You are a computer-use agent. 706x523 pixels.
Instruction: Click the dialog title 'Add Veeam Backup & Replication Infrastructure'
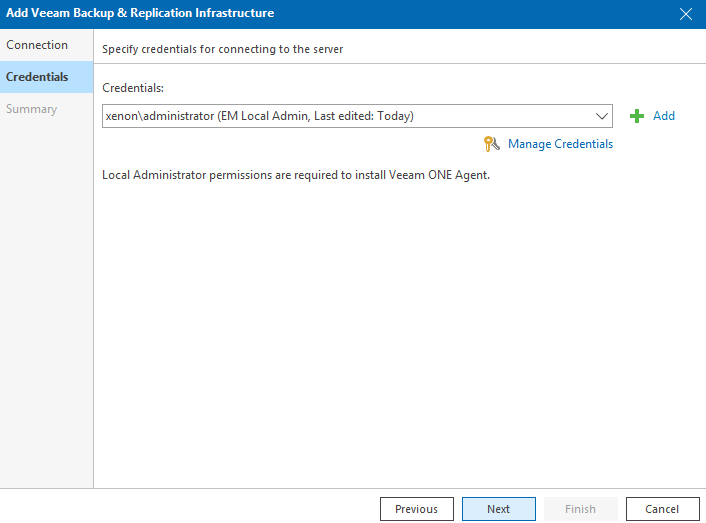[x=140, y=13]
